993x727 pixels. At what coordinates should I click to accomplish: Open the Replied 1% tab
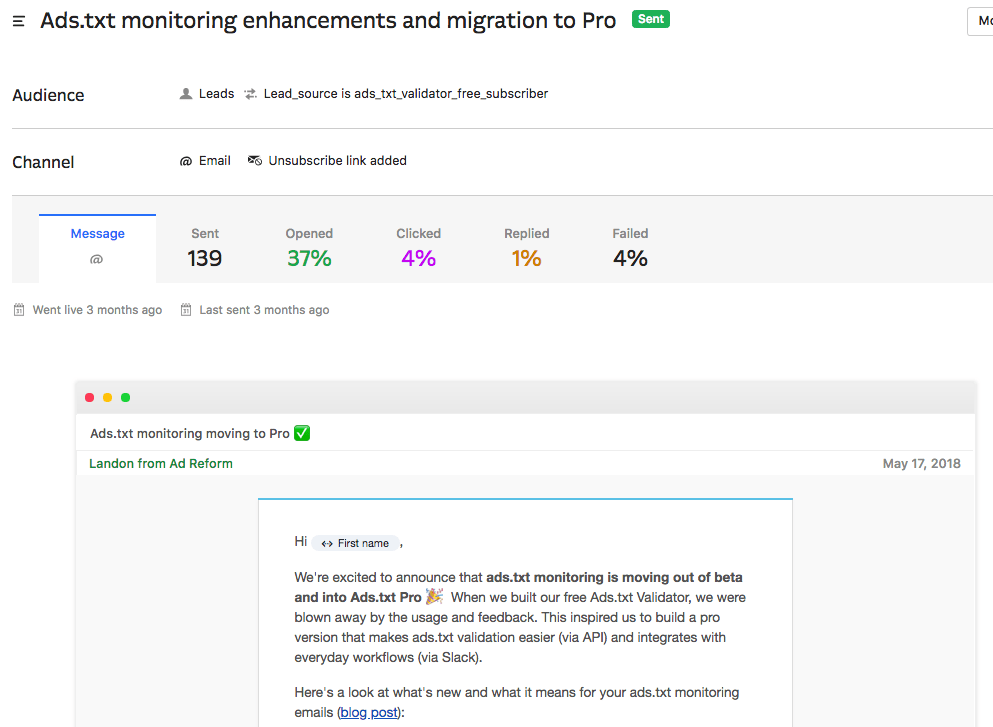[x=526, y=247]
